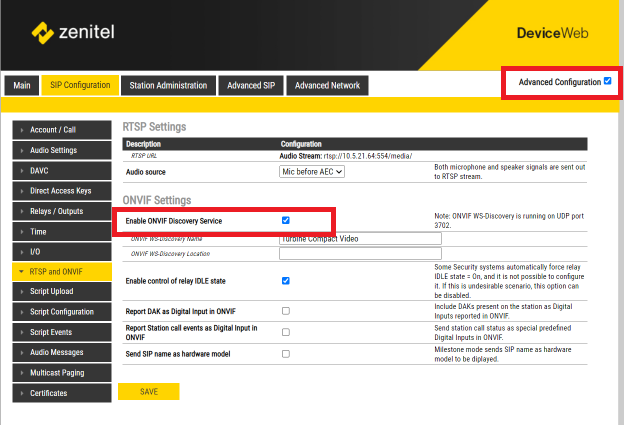Expand the Account / Call sidebar section
The image size is (624, 425).
pyautogui.click(x=58, y=130)
